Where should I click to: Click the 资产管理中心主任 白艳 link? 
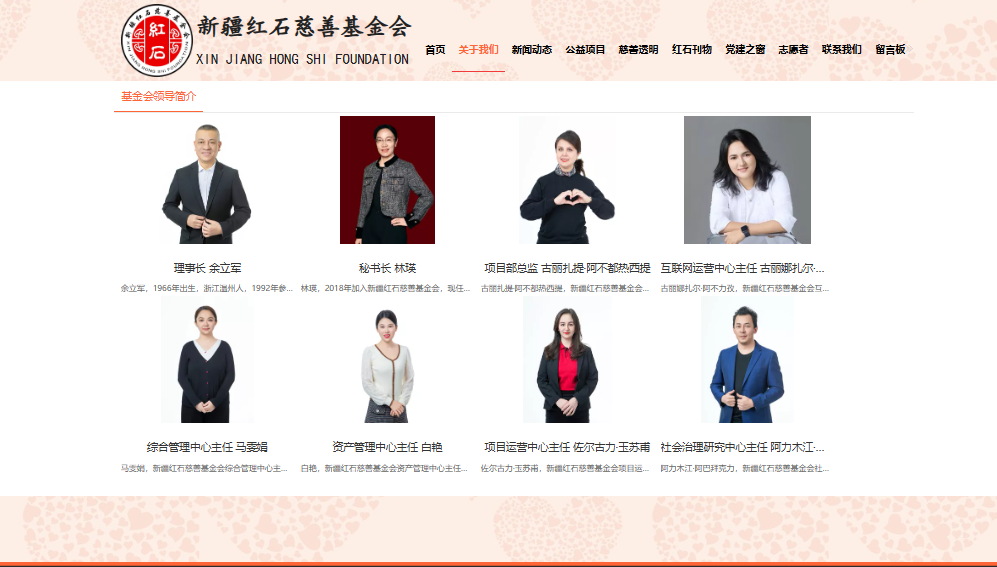(387, 447)
